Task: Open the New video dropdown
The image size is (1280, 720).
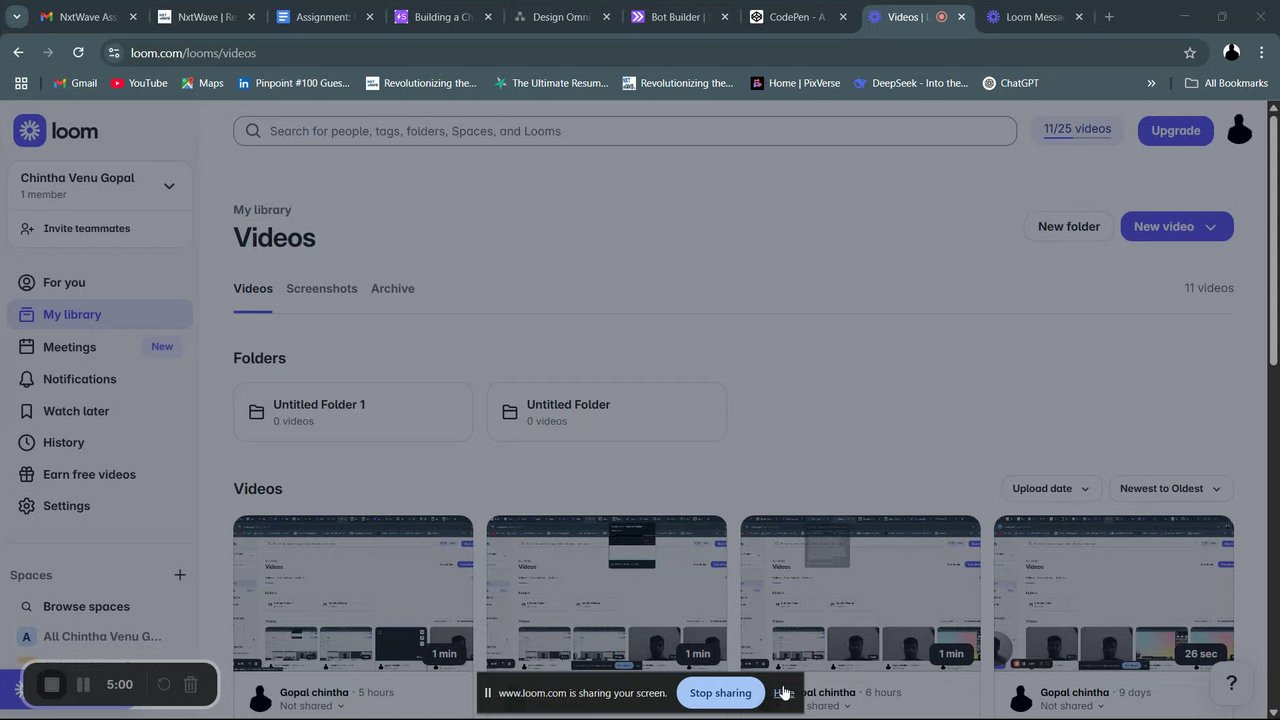Action: pyautogui.click(x=1177, y=227)
